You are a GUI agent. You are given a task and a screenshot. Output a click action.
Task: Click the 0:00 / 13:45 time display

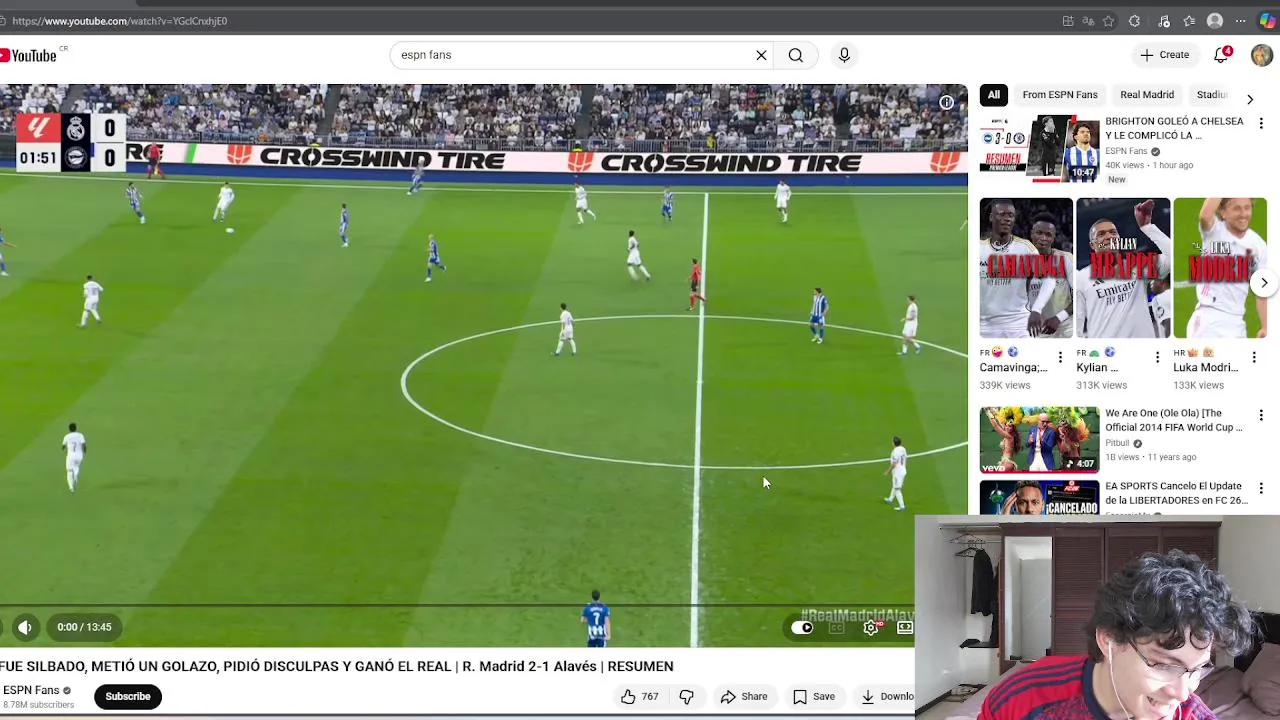click(84, 627)
